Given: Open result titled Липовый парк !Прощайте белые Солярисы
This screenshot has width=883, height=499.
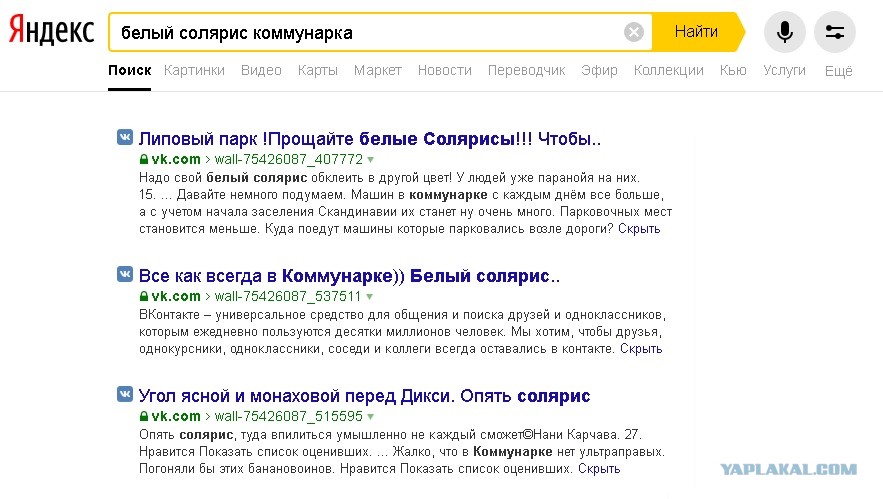Looking at the screenshot, I should [x=370, y=139].
